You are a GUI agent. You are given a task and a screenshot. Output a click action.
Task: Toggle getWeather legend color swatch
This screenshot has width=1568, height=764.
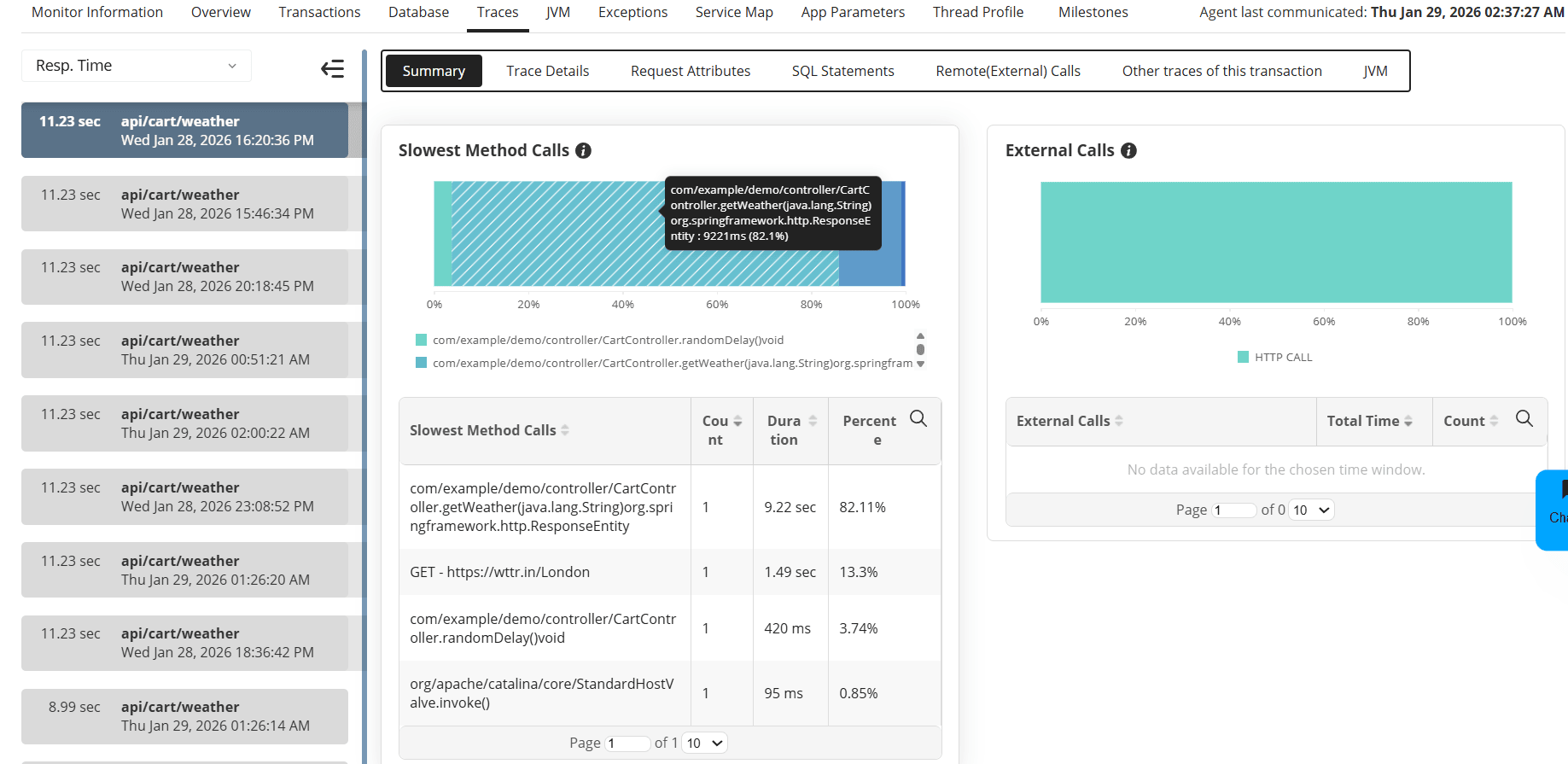[x=421, y=363]
